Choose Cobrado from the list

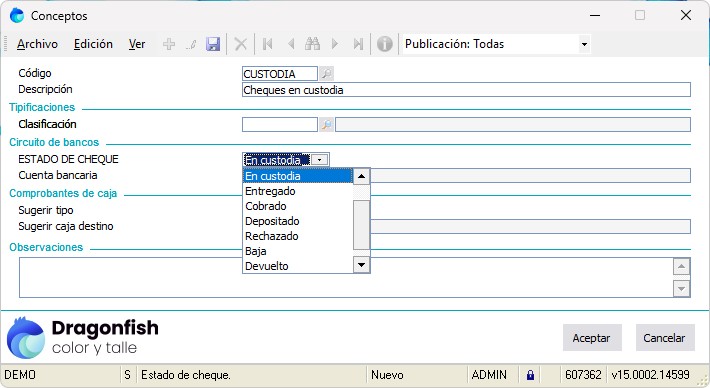(x=297, y=206)
